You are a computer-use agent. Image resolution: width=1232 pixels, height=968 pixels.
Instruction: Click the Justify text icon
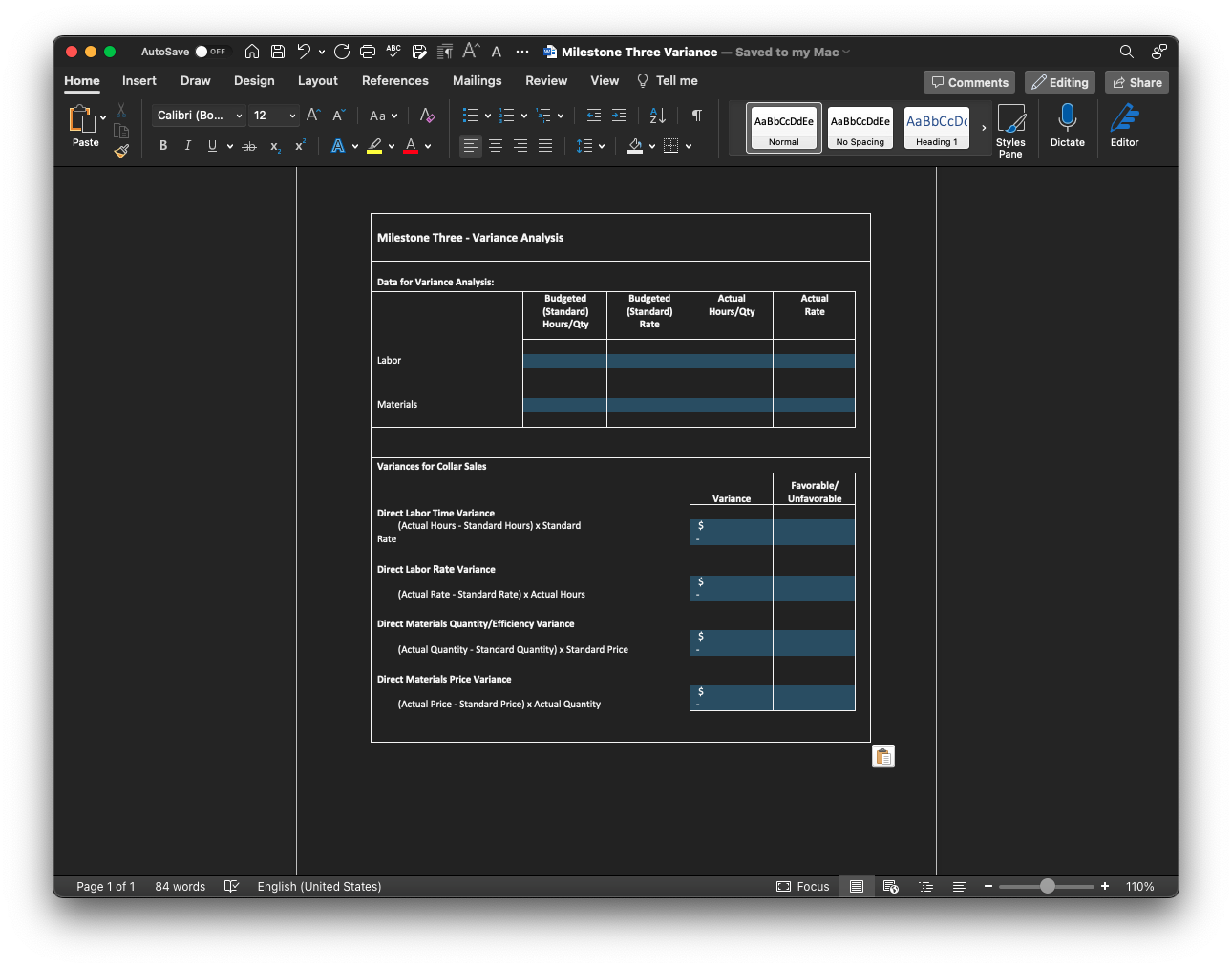click(x=545, y=146)
